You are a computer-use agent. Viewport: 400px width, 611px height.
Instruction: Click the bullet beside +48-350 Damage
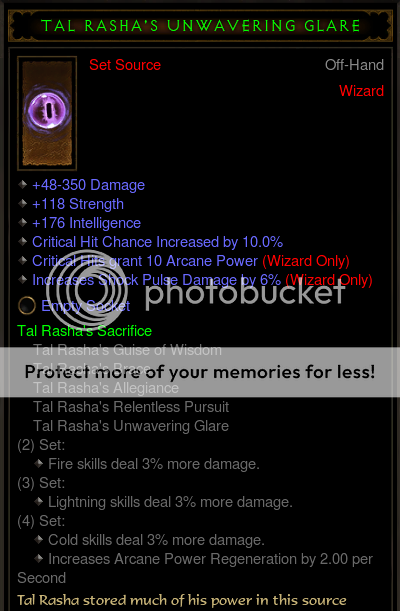[23, 185]
